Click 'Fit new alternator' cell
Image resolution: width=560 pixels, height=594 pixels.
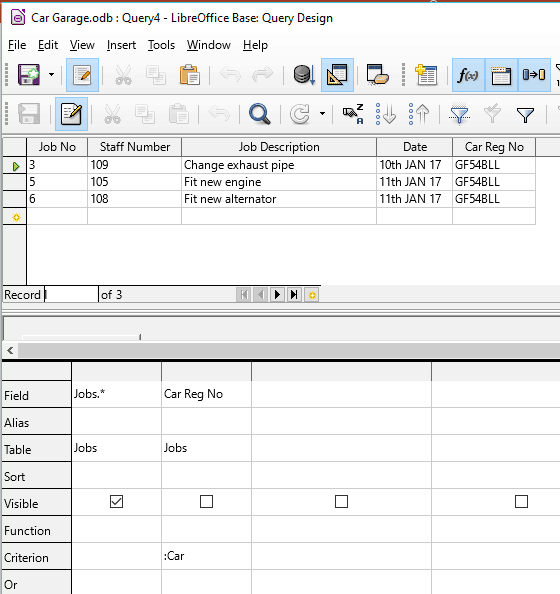coord(279,199)
